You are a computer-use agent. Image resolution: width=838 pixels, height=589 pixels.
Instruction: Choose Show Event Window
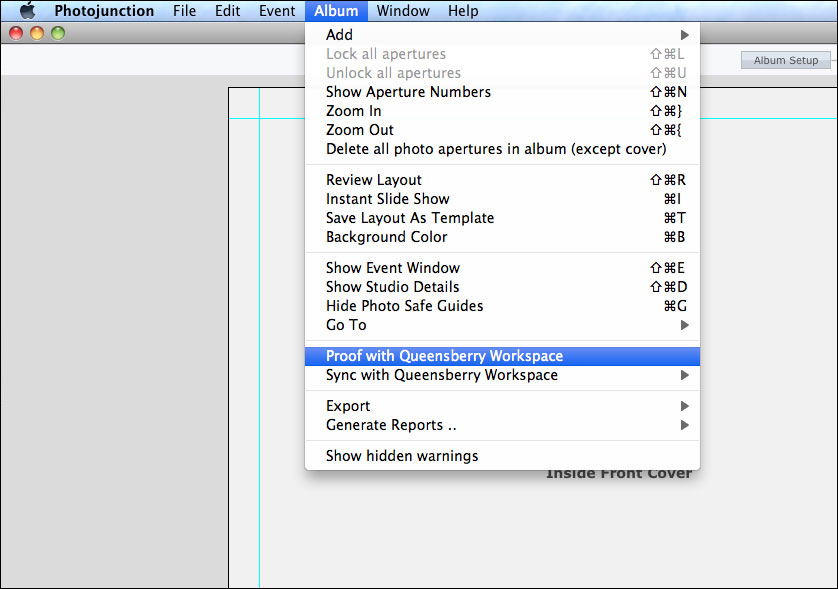tap(502, 268)
